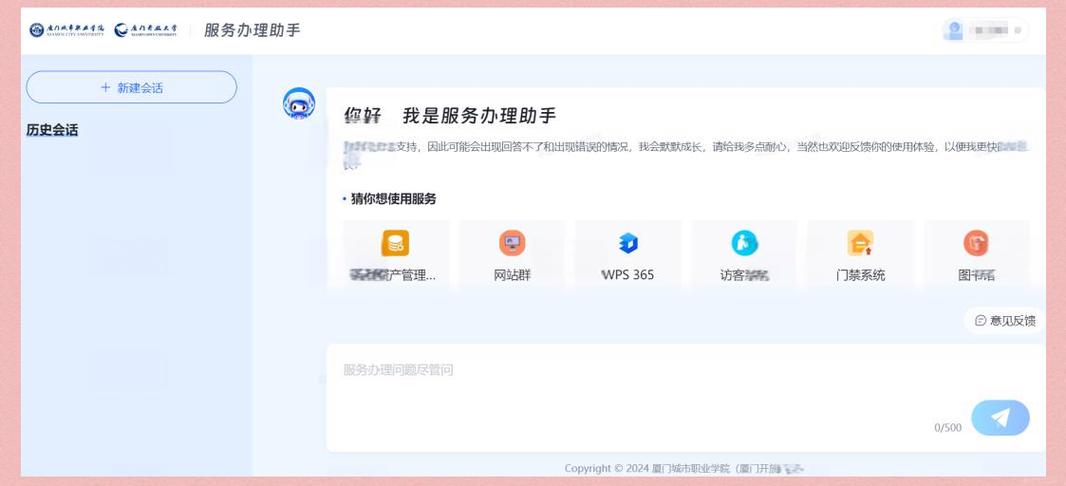Click the user avatar in header

click(x=953, y=30)
